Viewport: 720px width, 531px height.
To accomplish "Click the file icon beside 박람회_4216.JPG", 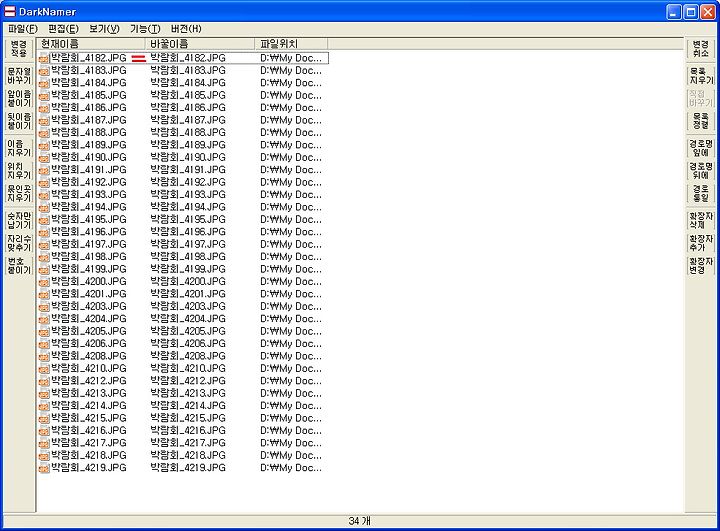I will click(44, 430).
